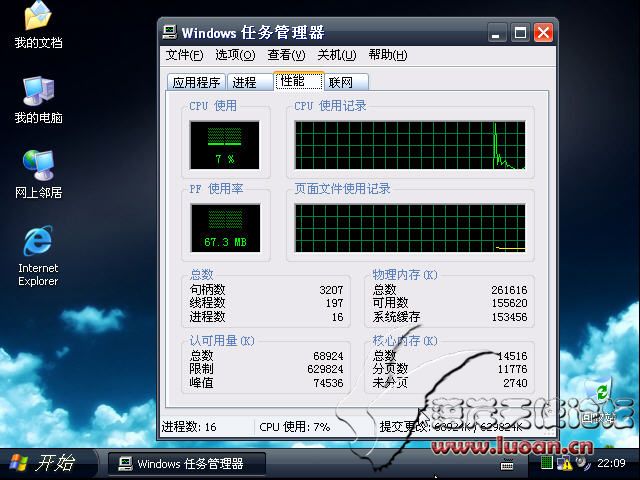
Task: Open the 文件(F) menu
Action: 184,55
